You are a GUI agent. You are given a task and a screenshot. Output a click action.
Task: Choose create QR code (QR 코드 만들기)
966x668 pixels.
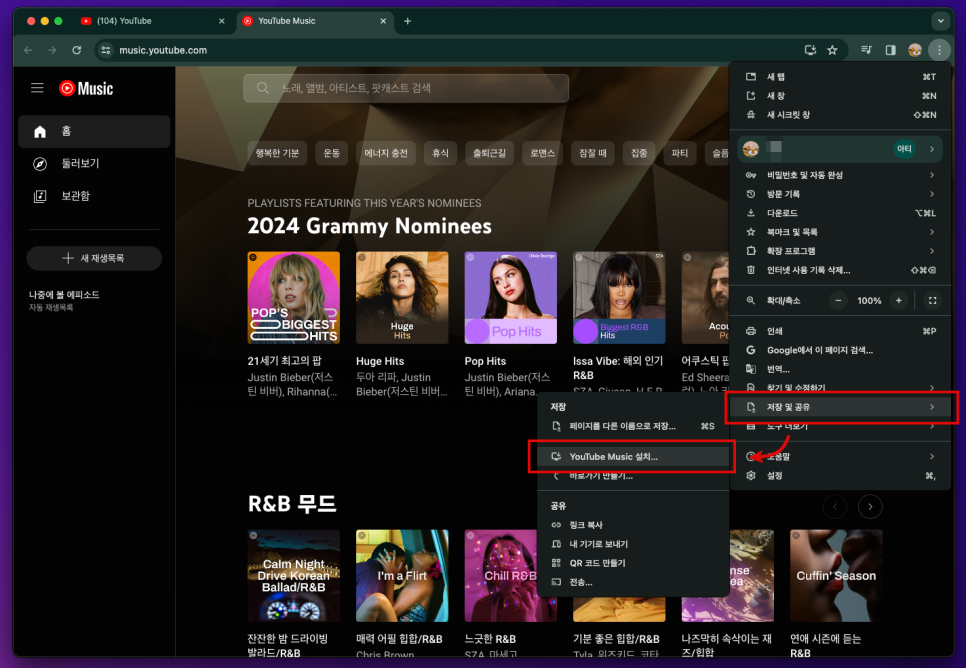point(633,563)
